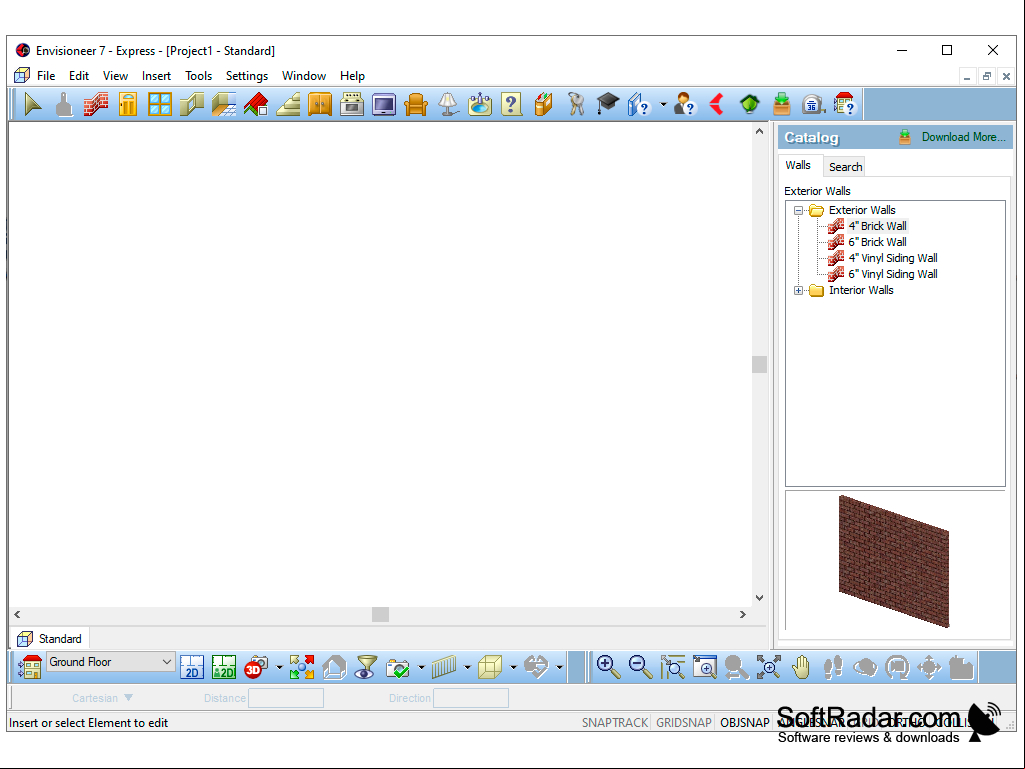Screen dimensions: 1025x769
Task: Open the Edit menu
Action: pos(79,76)
